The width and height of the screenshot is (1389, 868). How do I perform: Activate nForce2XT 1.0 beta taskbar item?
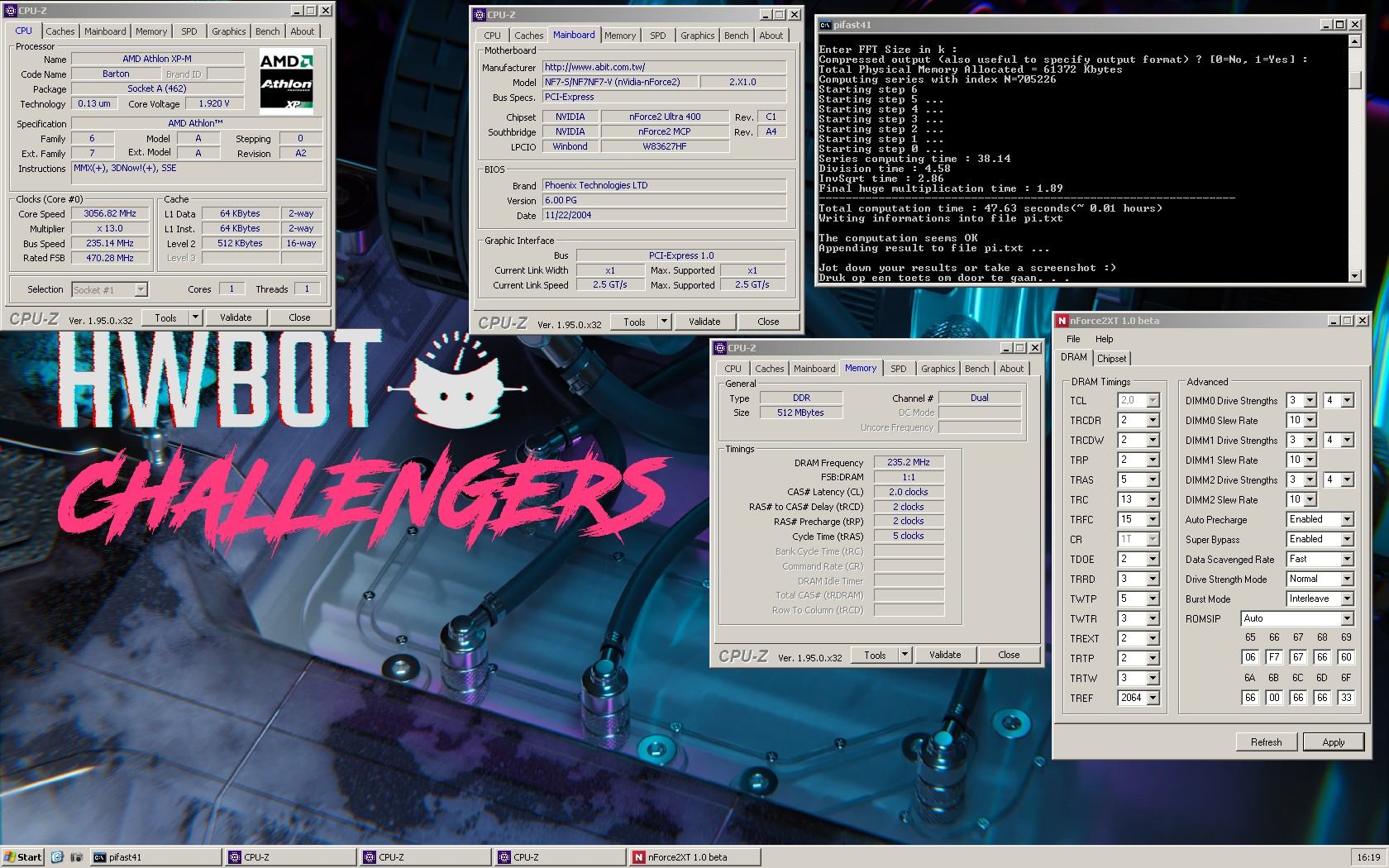point(694,857)
